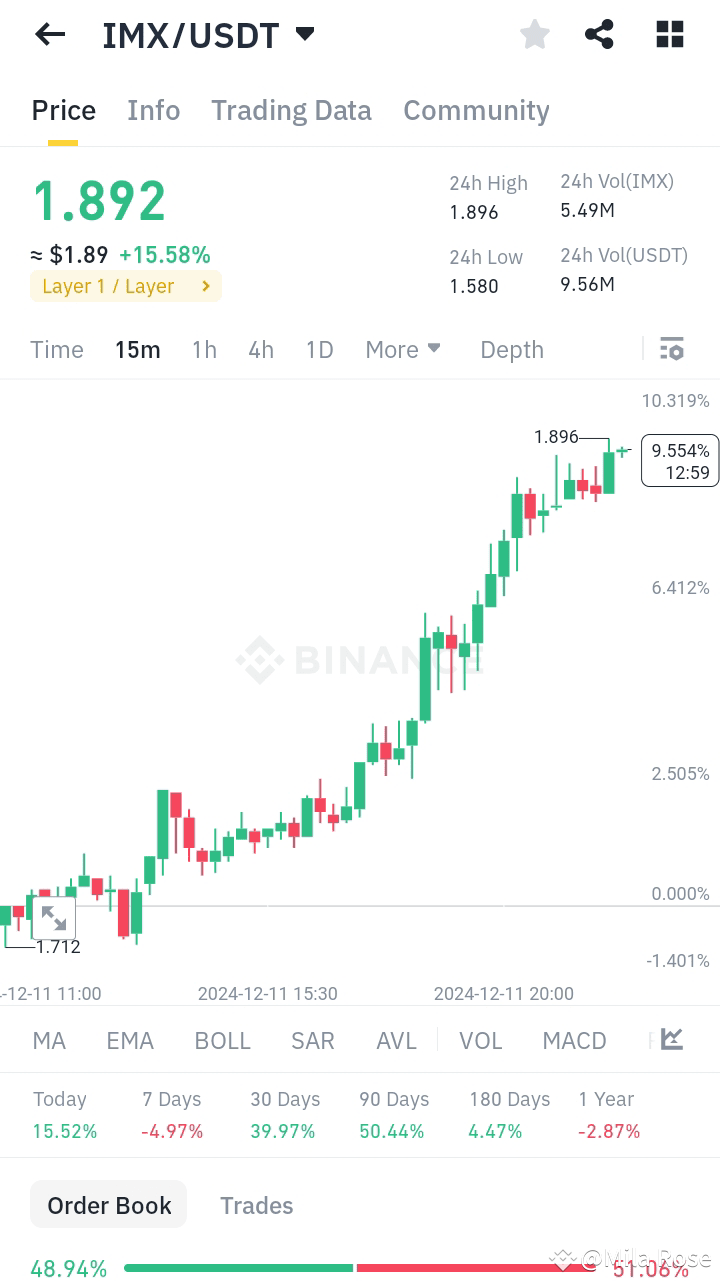
Task: Open chart settings via the settings icon
Action: pyautogui.click(x=672, y=348)
